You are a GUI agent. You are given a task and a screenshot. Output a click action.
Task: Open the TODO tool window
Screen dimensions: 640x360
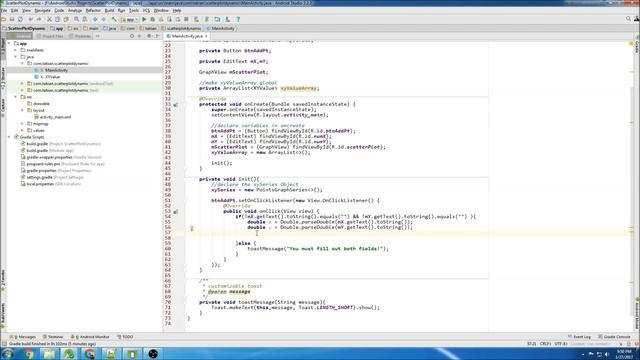pyautogui.click(x=126, y=337)
